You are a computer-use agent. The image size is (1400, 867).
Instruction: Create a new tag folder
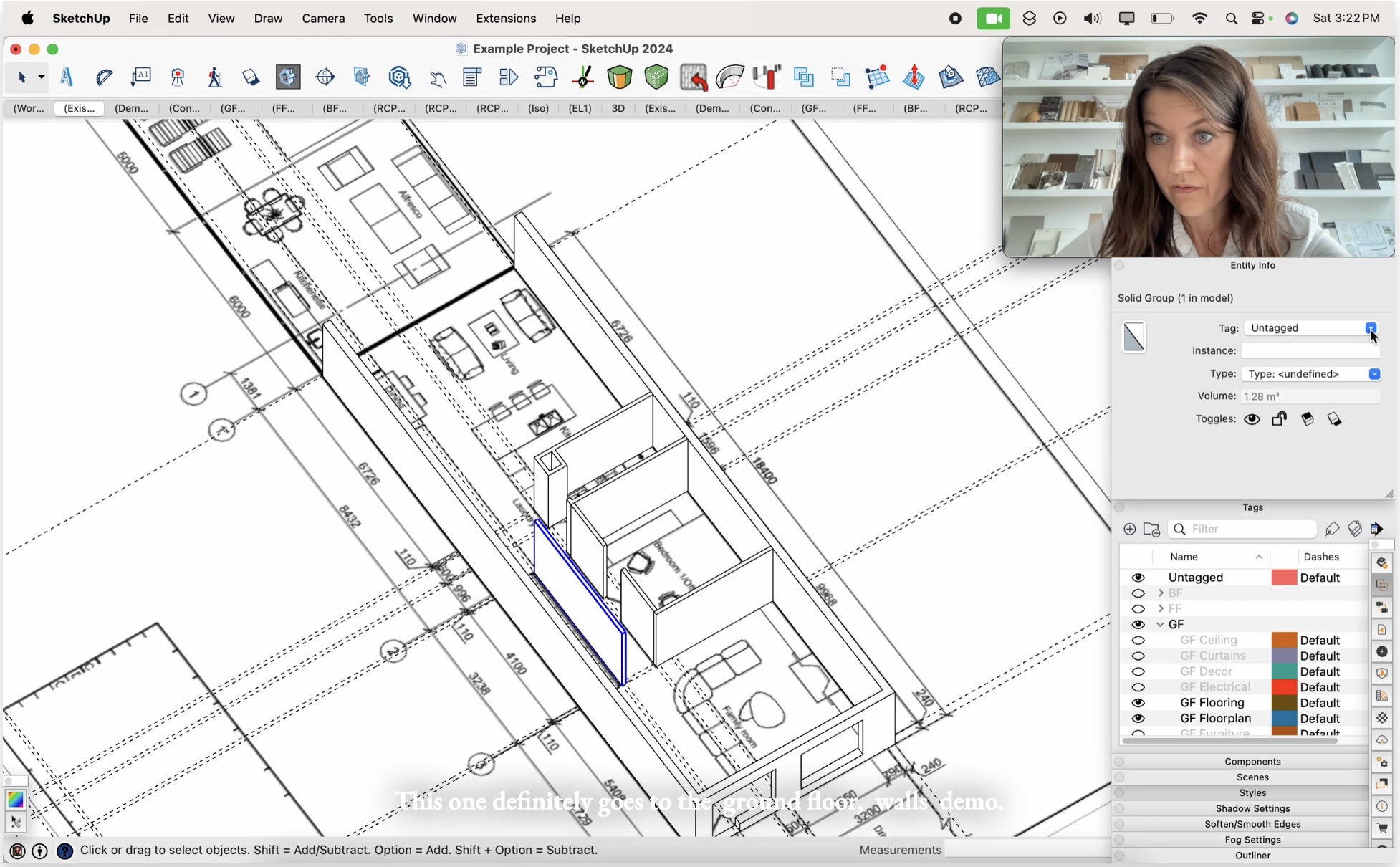[1152, 530]
